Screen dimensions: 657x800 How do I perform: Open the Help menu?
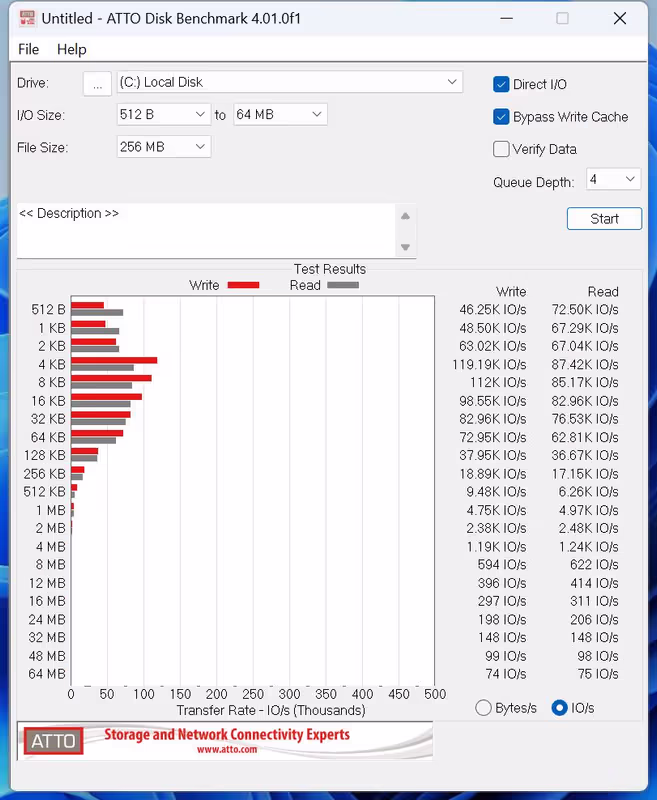coord(72,49)
